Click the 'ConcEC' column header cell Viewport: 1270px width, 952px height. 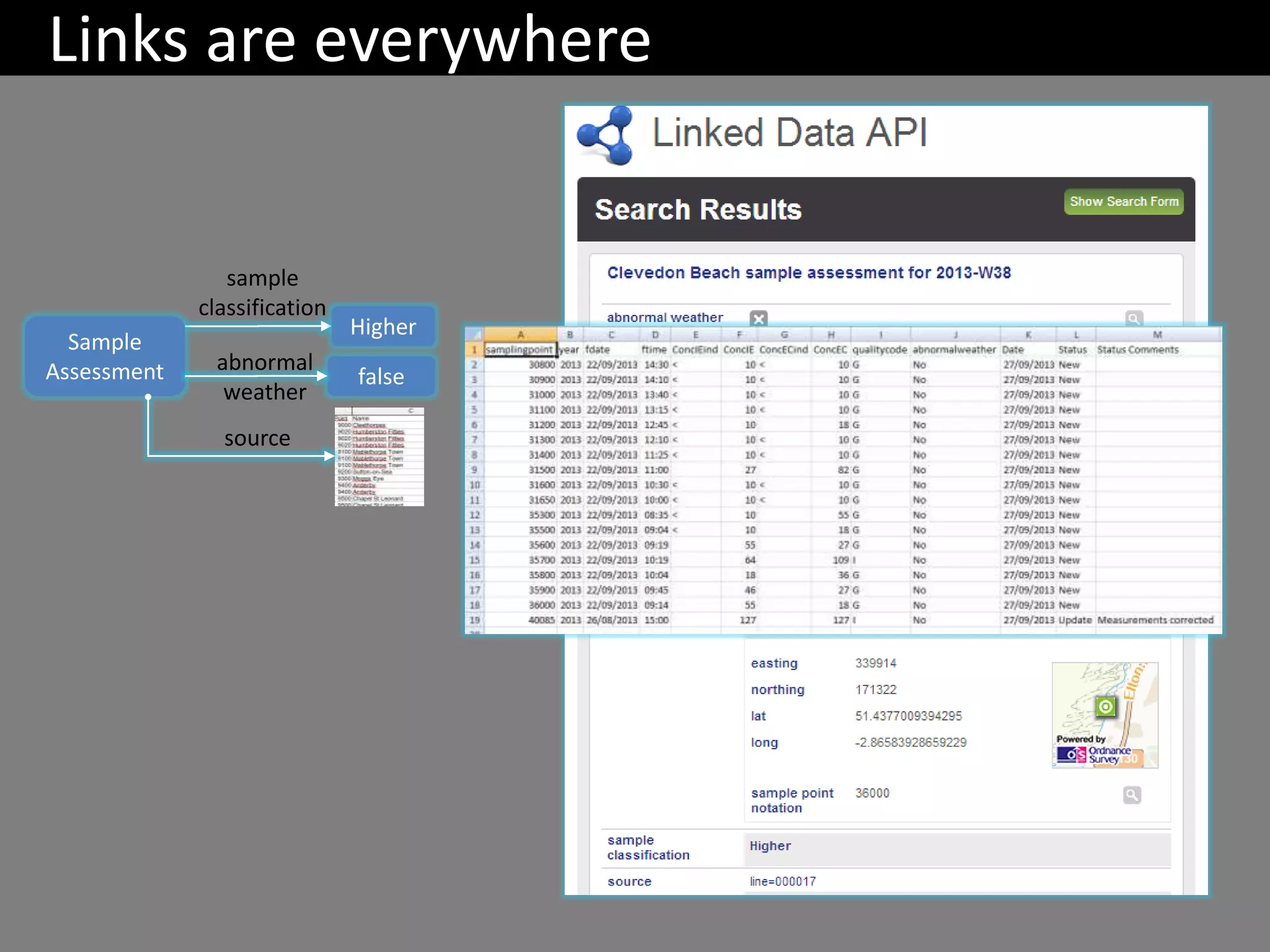(x=830, y=350)
